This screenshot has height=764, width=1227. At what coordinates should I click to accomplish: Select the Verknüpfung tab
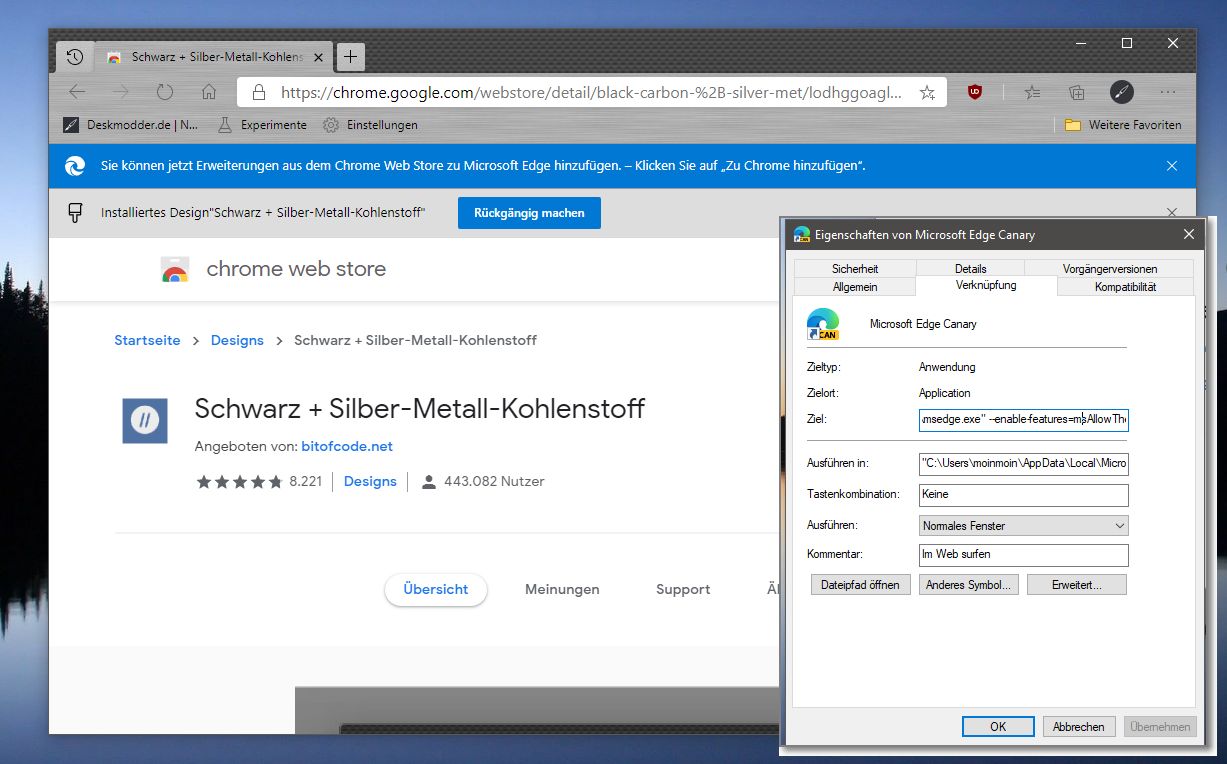tap(986, 285)
